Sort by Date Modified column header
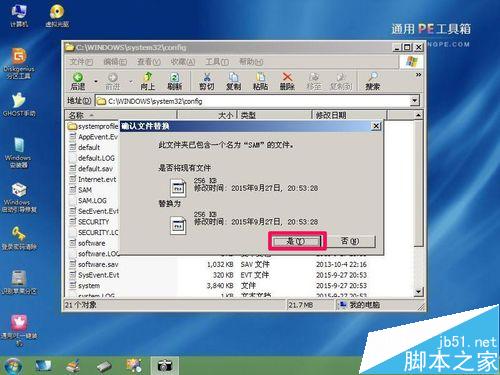This screenshot has height=375, width=500. pyautogui.click(x=349, y=115)
